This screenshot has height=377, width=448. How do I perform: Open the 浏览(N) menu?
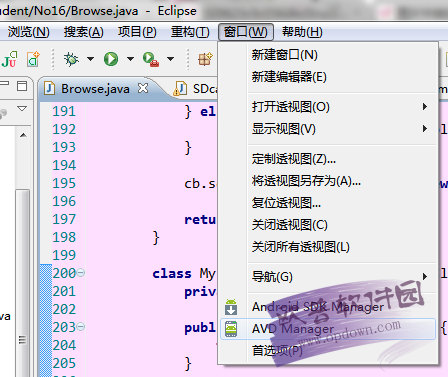pos(29,32)
